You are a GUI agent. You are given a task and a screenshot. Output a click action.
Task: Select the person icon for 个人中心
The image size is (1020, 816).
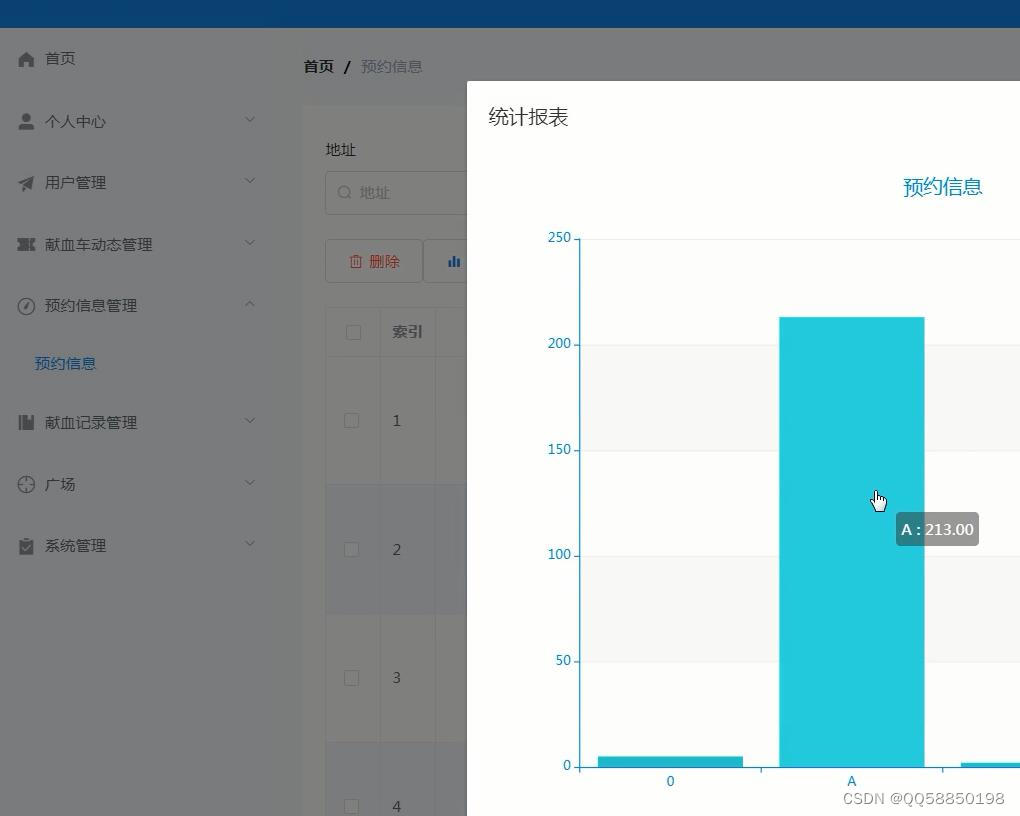(26, 120)
